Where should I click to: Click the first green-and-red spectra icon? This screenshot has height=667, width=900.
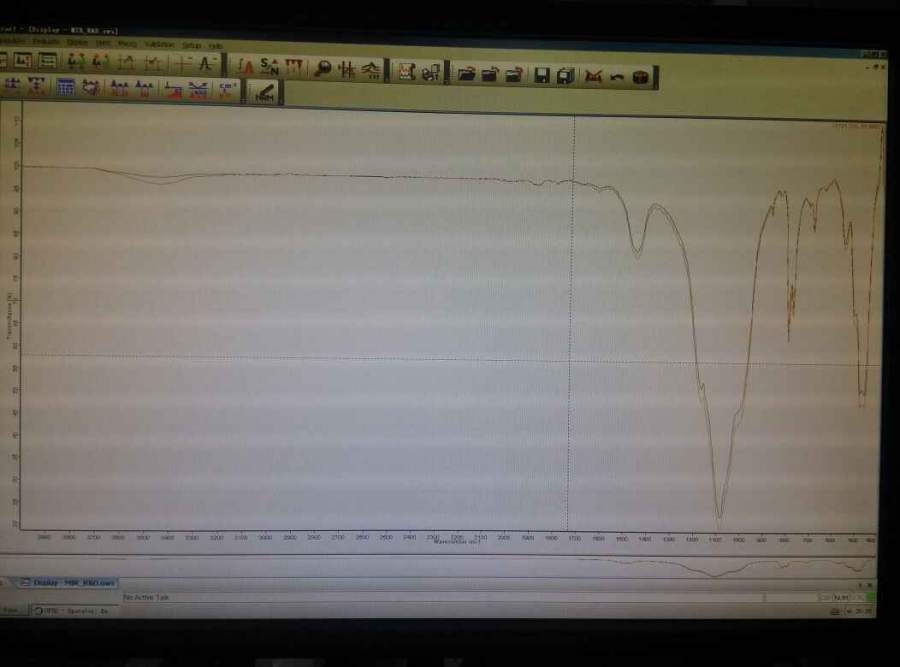76,61
